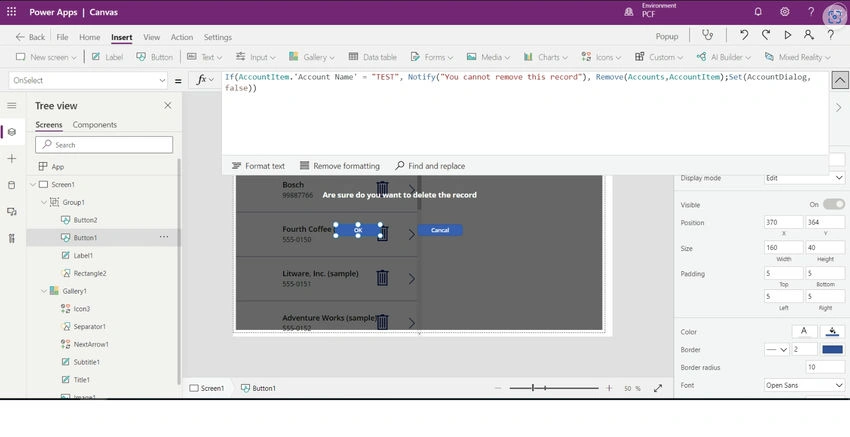Open the notifications bell

pos(758,11)
